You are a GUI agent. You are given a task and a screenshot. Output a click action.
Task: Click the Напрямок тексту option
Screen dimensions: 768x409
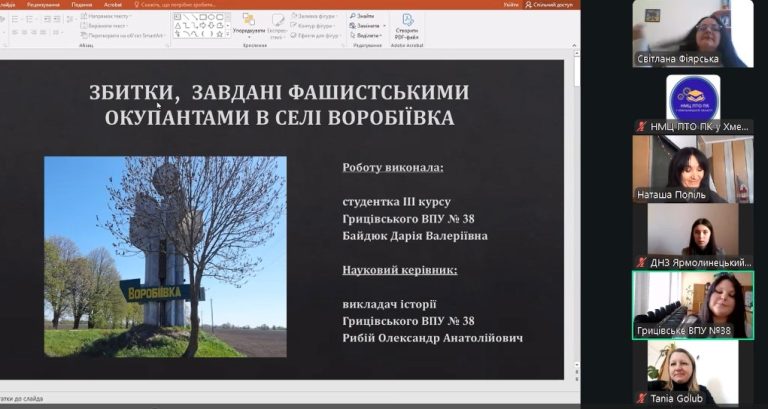pyautogui.click(x=104, y=16)
